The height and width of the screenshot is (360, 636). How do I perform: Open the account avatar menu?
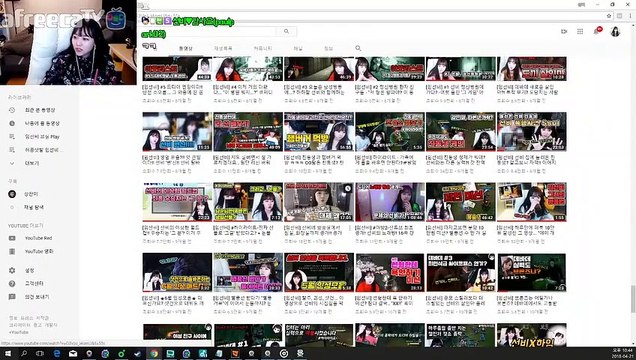click(615, 32)
